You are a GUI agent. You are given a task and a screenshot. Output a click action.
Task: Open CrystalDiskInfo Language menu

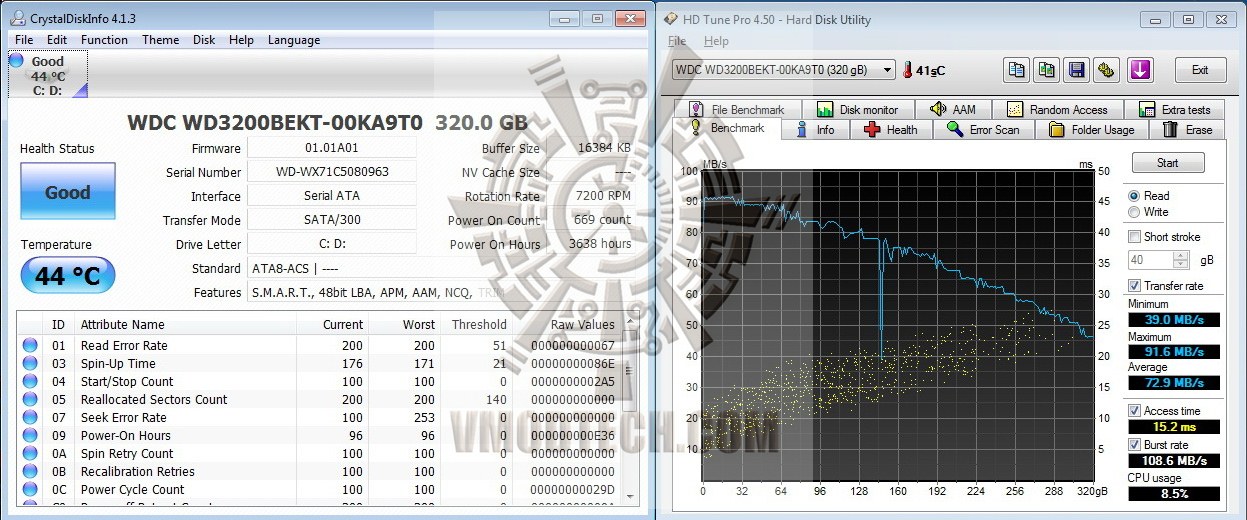[294, 40]
